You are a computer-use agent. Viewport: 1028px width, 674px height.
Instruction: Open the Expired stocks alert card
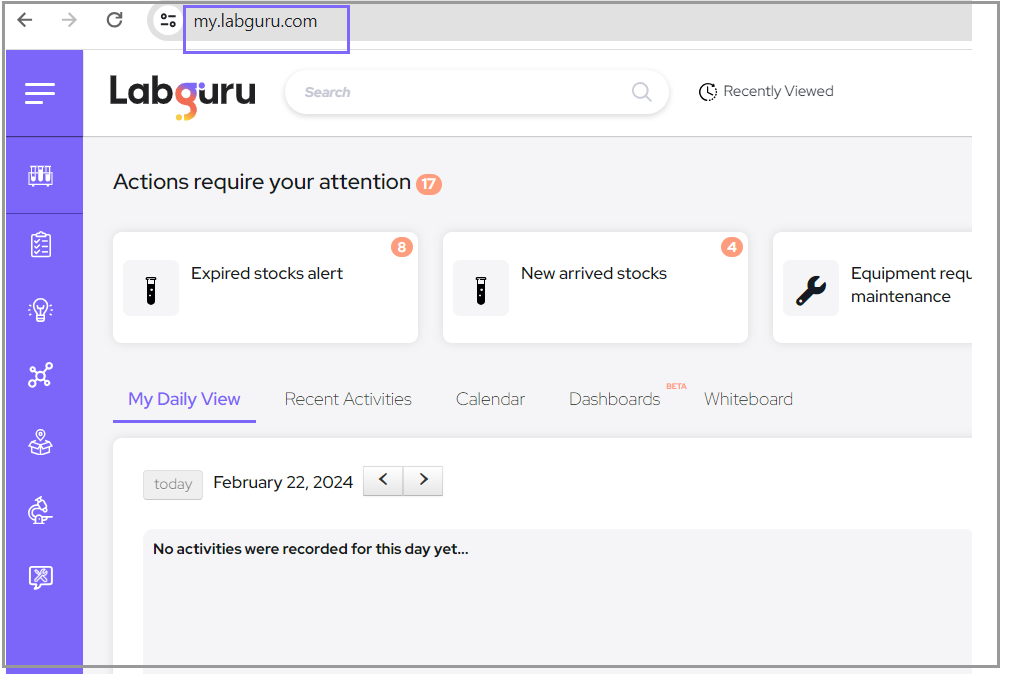(265, 288)
